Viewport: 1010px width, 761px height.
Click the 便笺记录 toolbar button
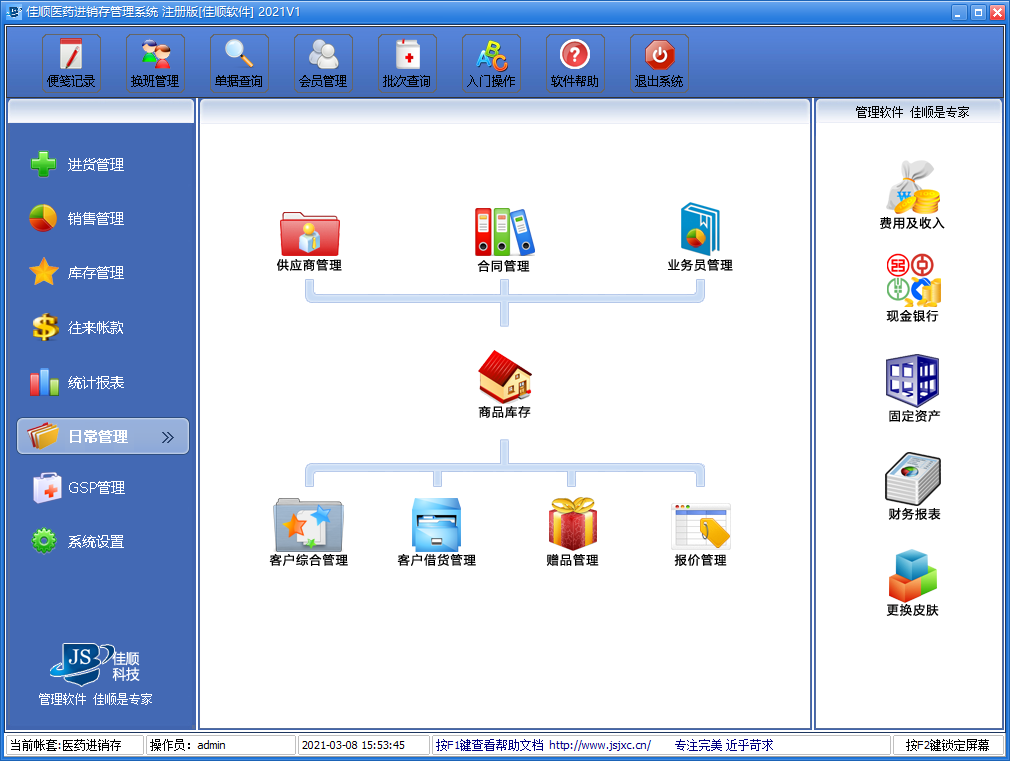click(71, 62)
